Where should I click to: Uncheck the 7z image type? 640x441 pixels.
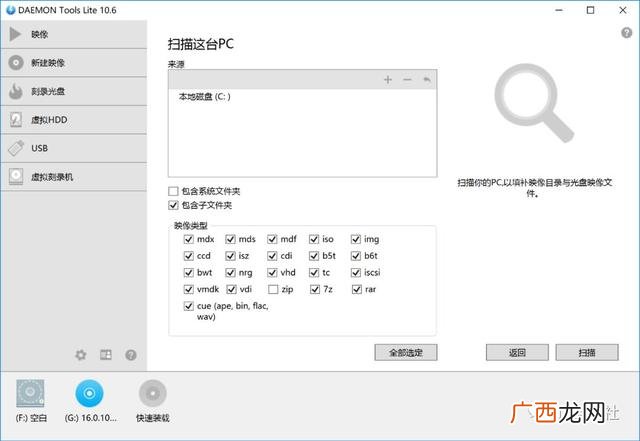click(315, 289)
